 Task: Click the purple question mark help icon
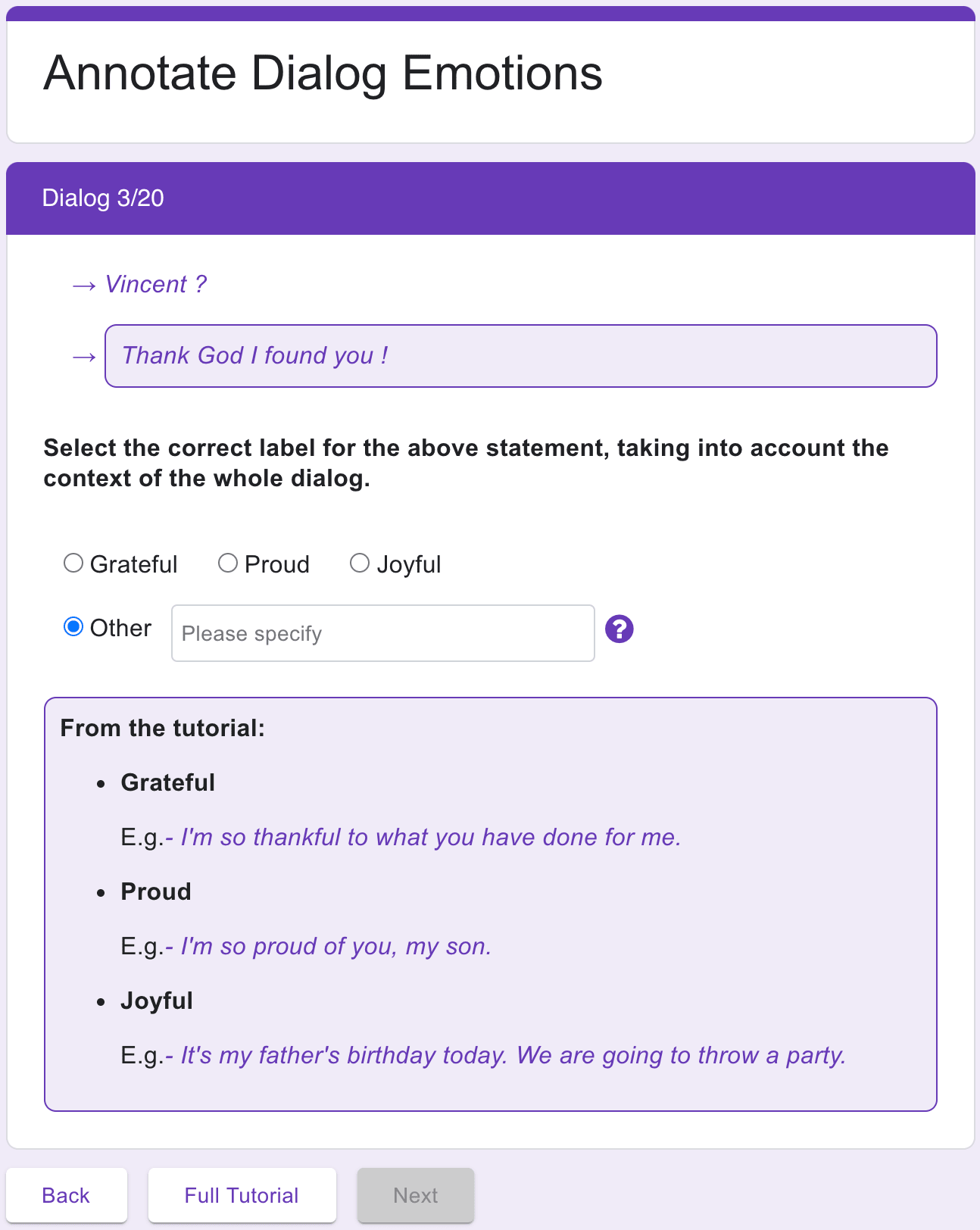(619, 629)
